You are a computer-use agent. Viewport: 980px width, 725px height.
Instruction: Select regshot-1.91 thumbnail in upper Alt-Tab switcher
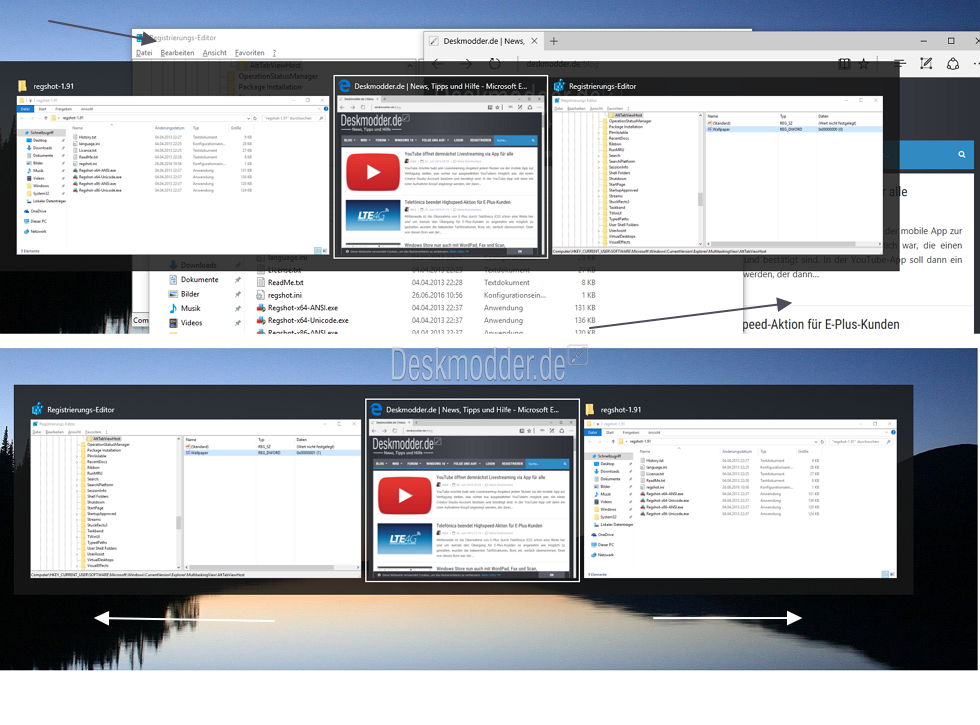coord(172,175)
